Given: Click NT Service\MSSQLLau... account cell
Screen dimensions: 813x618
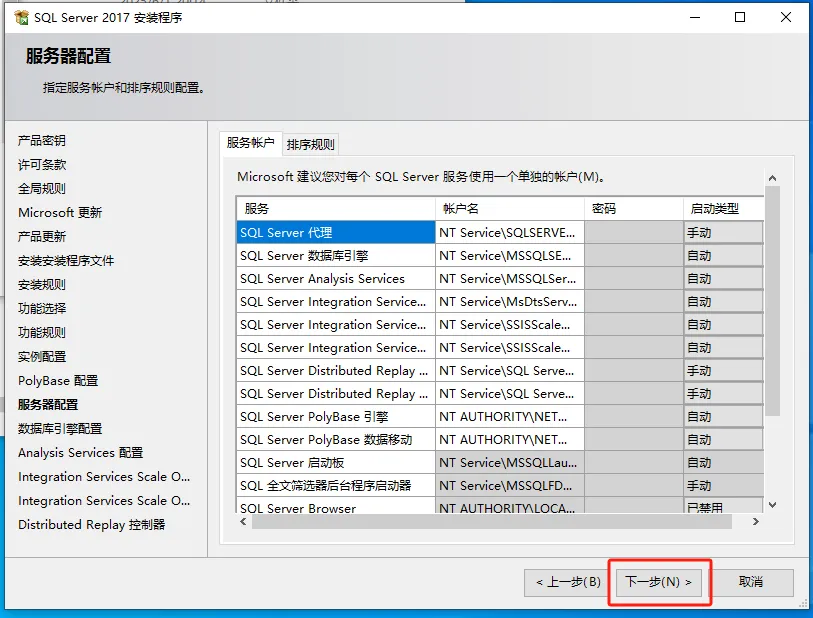Looking at the screenshot, I should pyautogui.click(x=510, y=462).
